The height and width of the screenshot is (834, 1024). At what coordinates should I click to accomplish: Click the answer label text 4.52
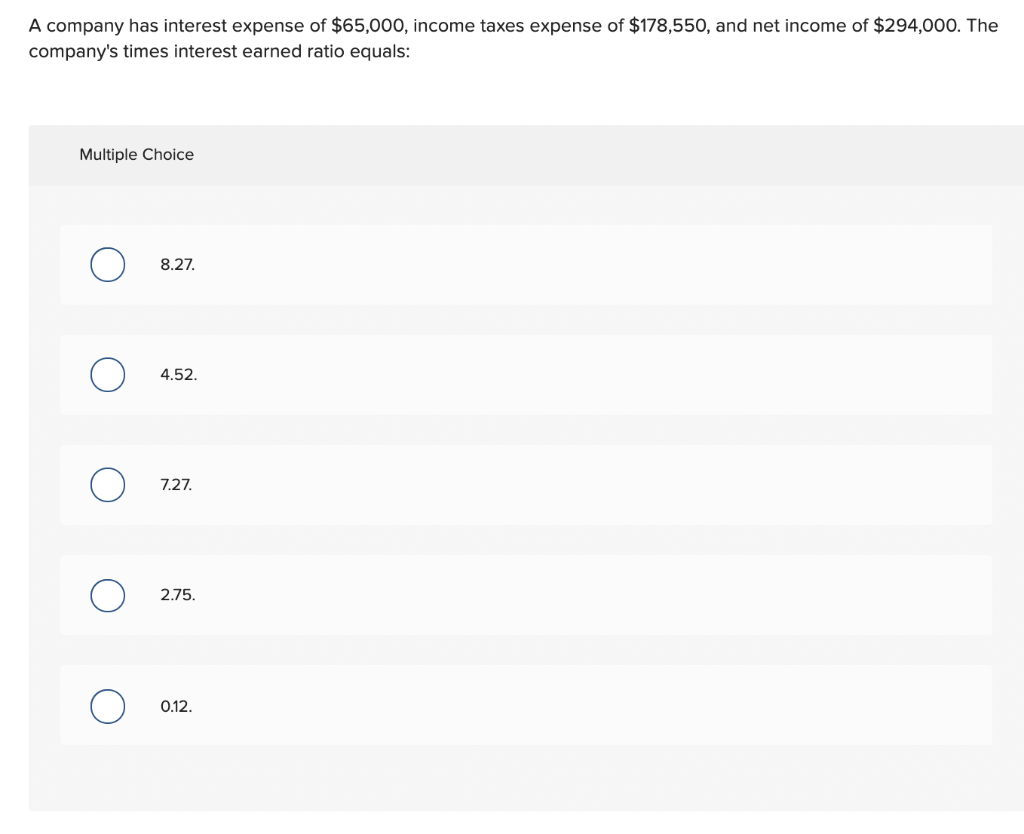click(x=178, y=375)
